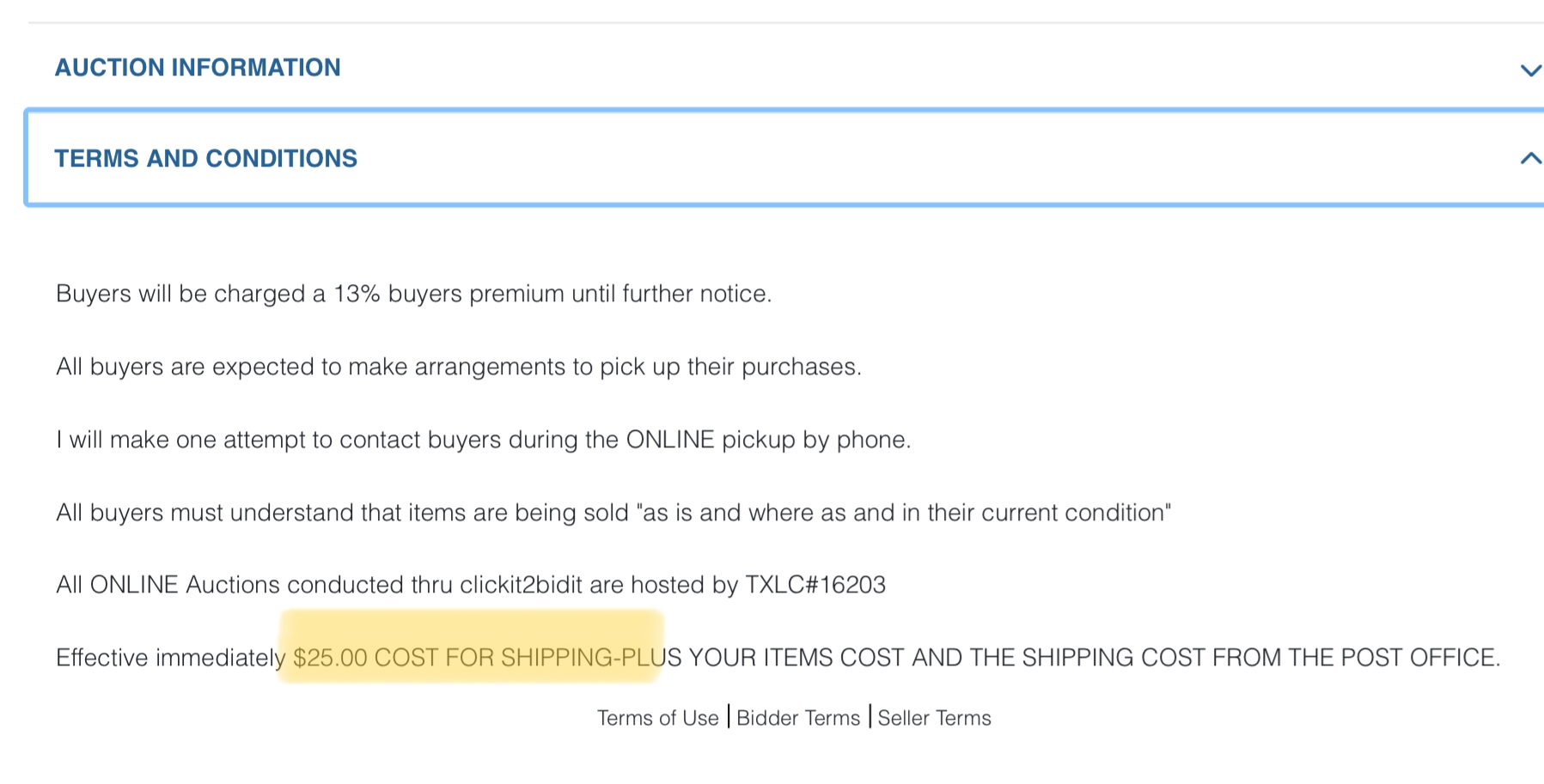
Task: Click the AUCTION INFORMATION section heading
Action: 198,68
